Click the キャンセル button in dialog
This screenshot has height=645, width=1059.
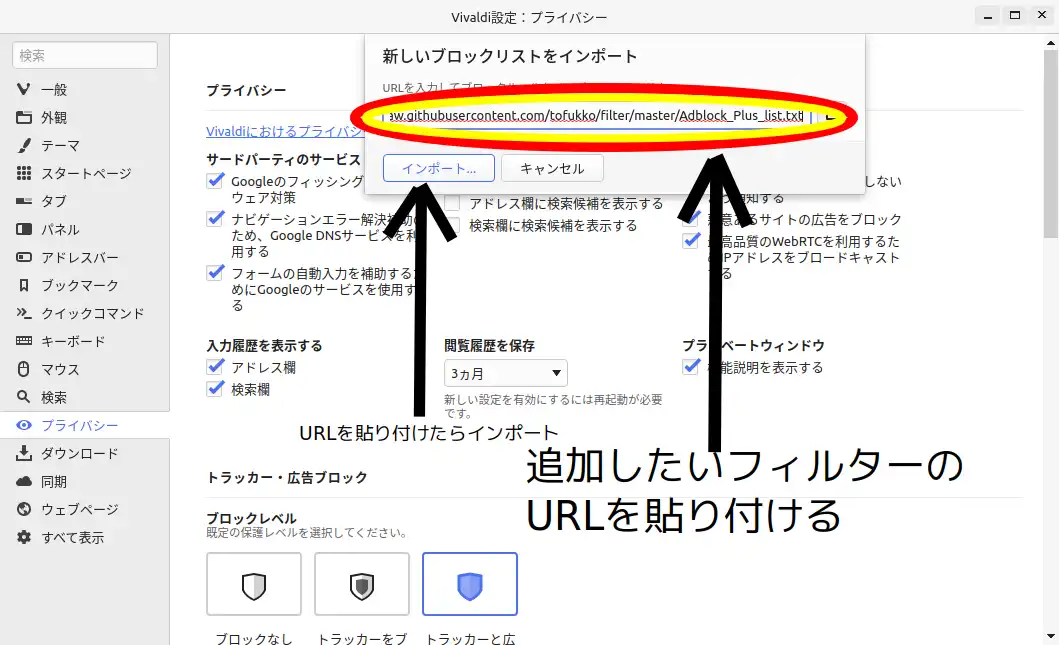pos(552,168)
